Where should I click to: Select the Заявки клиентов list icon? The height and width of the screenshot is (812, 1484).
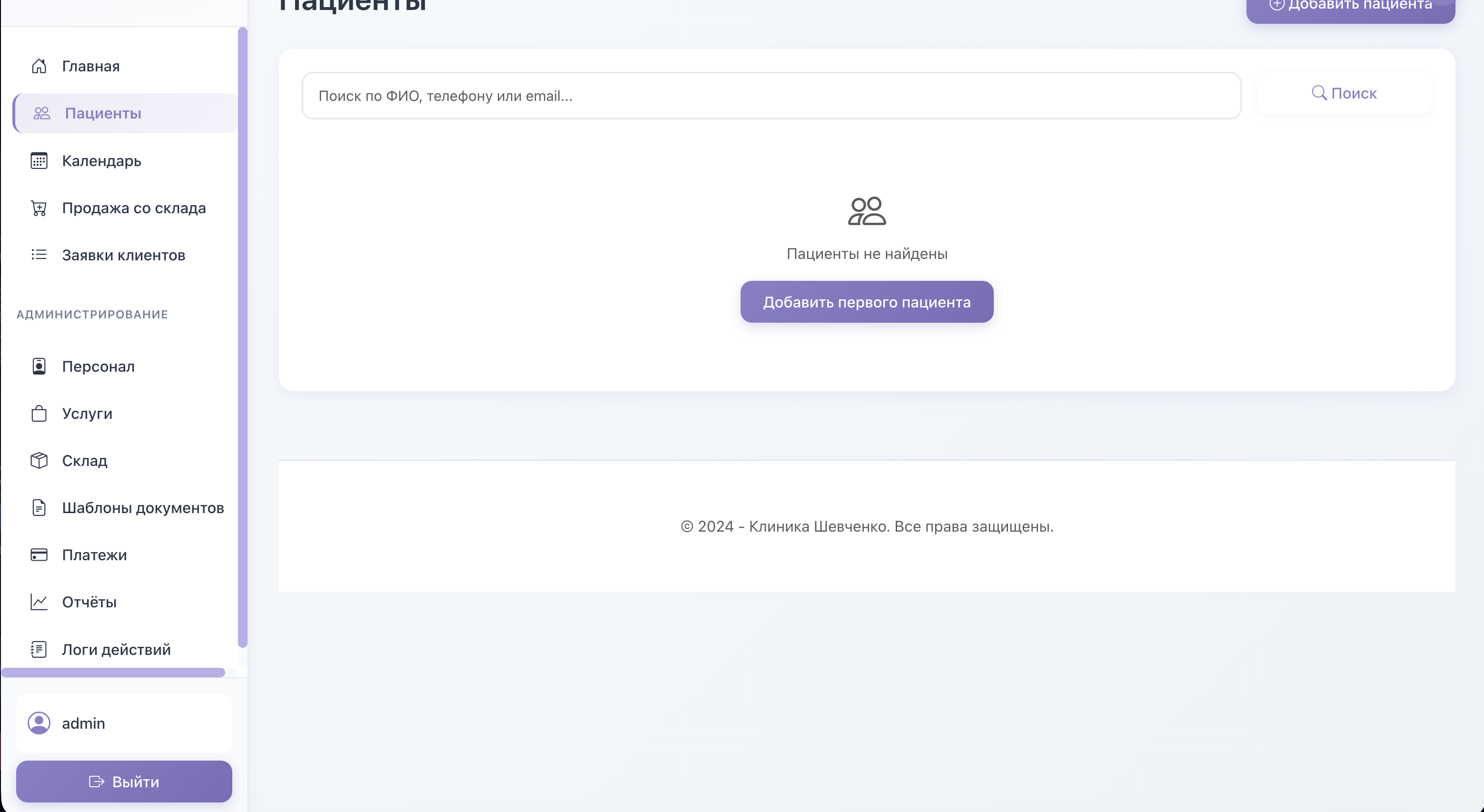(39, 254)
